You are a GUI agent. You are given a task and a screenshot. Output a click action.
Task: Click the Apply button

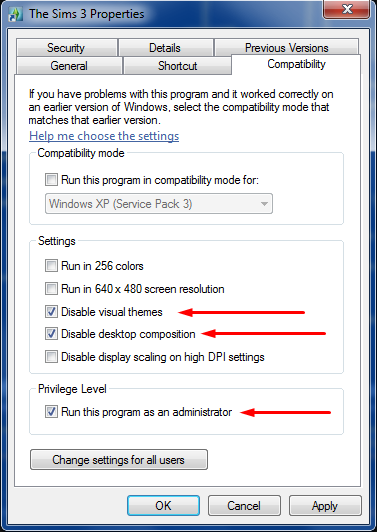click(325, 506)
